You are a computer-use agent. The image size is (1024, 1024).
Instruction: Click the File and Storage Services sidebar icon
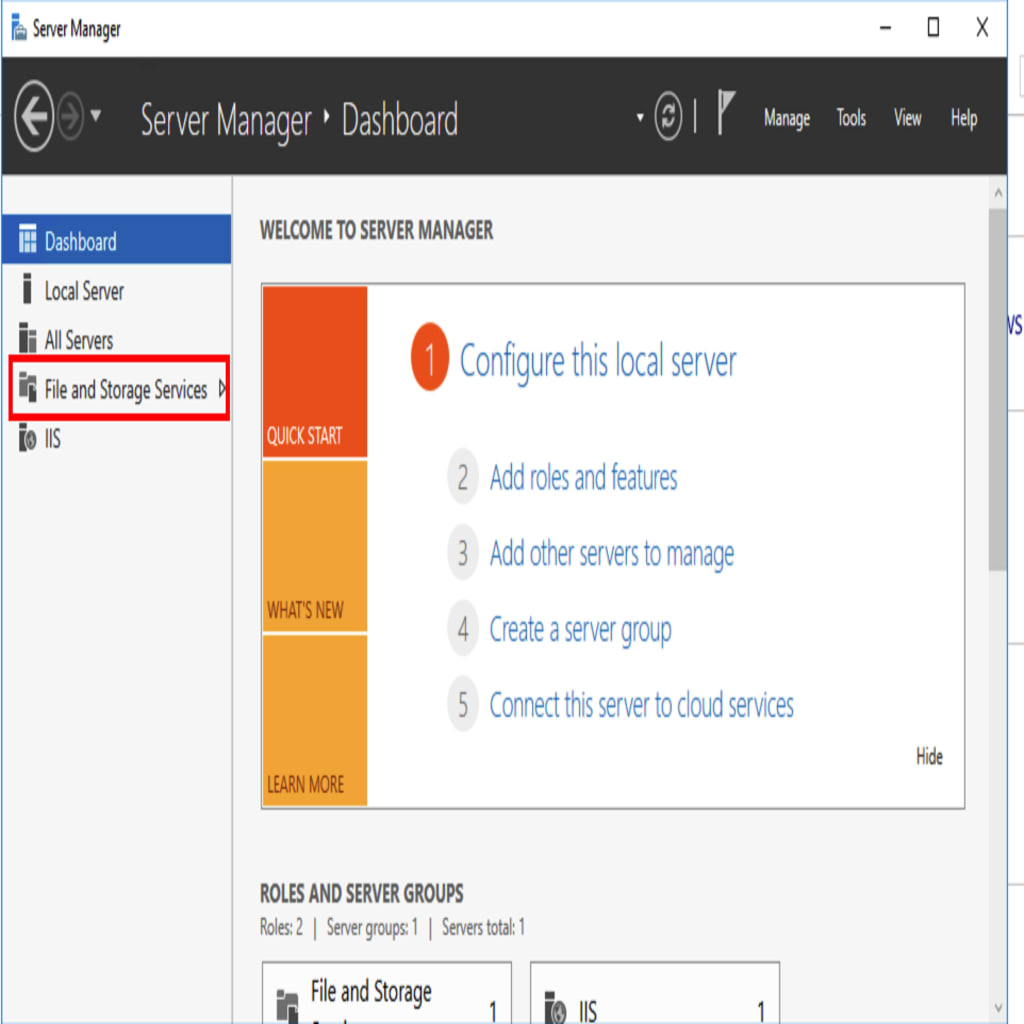point(27,387)
